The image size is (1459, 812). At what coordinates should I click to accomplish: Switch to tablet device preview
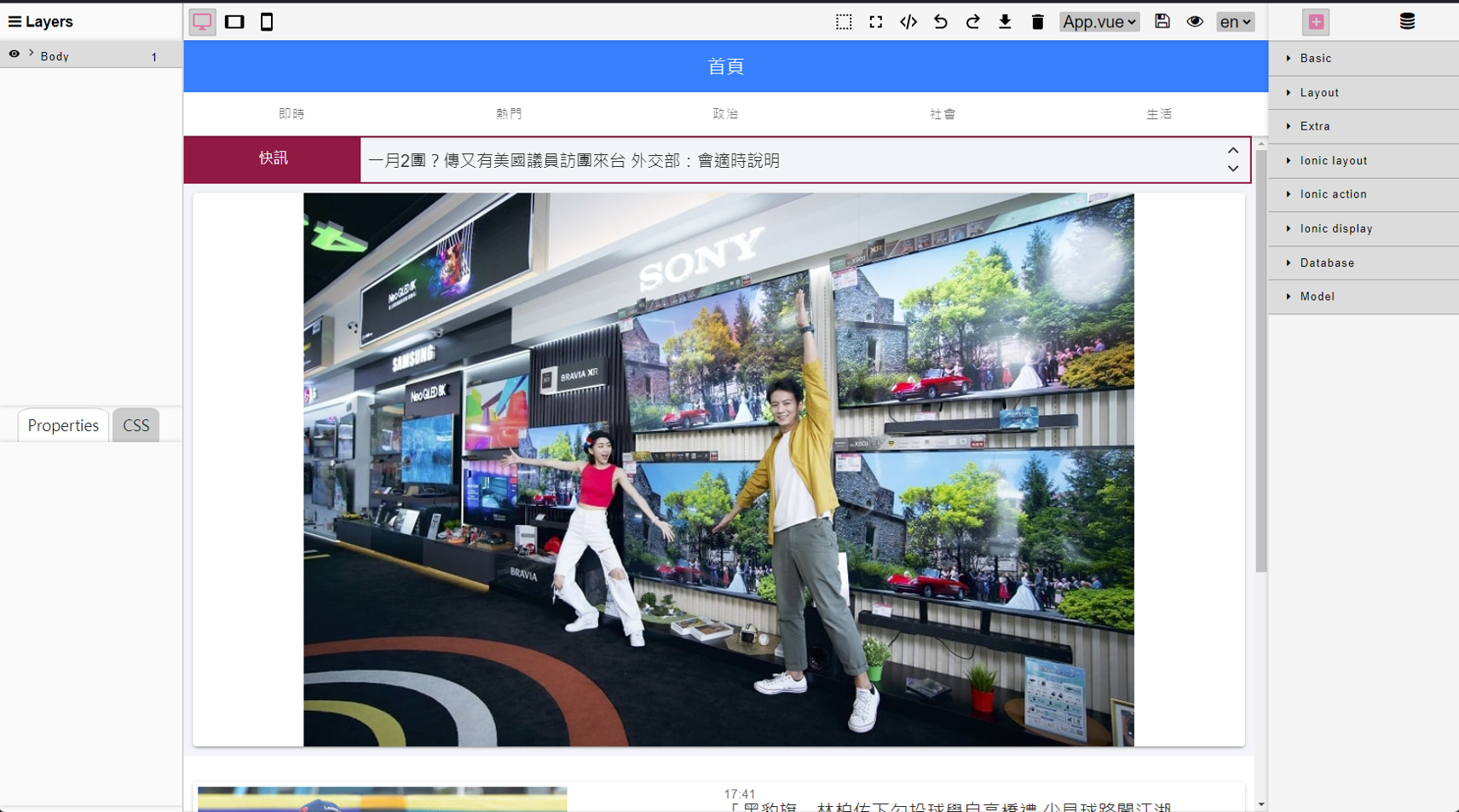(234, 22)
